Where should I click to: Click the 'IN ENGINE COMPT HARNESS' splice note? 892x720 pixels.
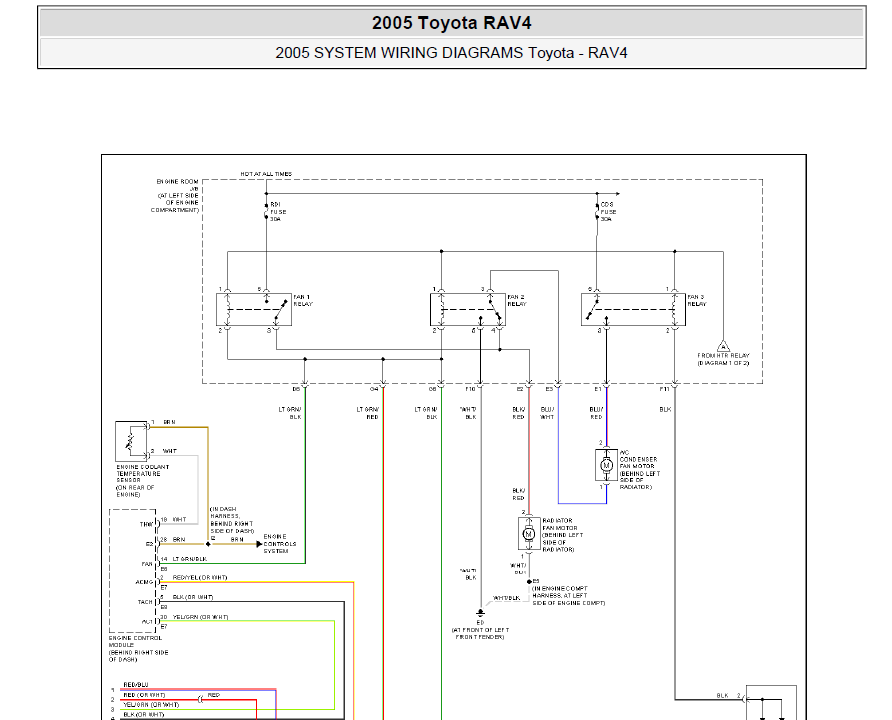[568, 595]
